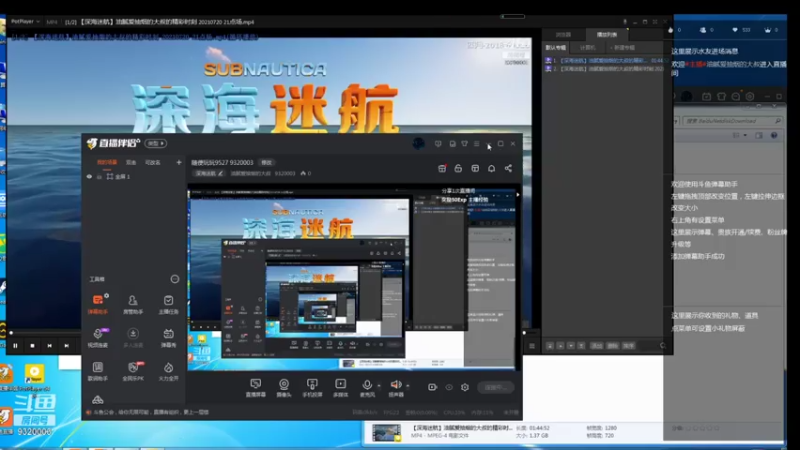
Task: Click the 修改 button next to the room title
Action: pos(266,163)
